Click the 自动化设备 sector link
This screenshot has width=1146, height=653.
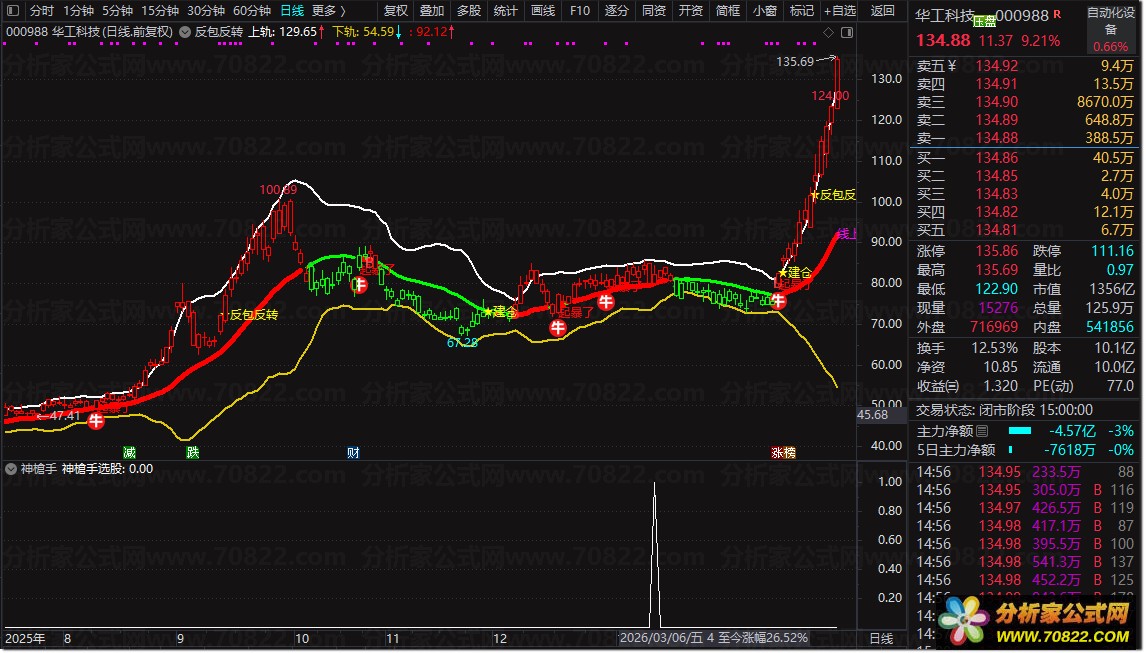click(1111, 21)
